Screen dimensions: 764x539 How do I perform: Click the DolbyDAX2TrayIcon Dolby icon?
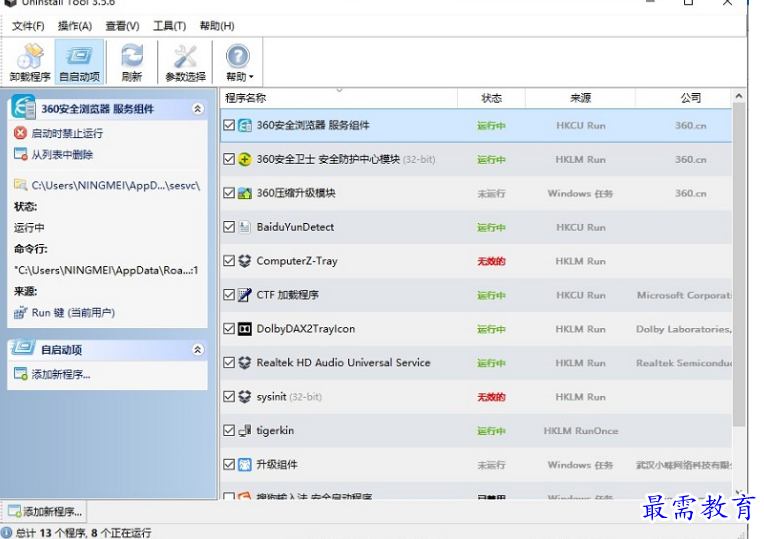(245, 329)
